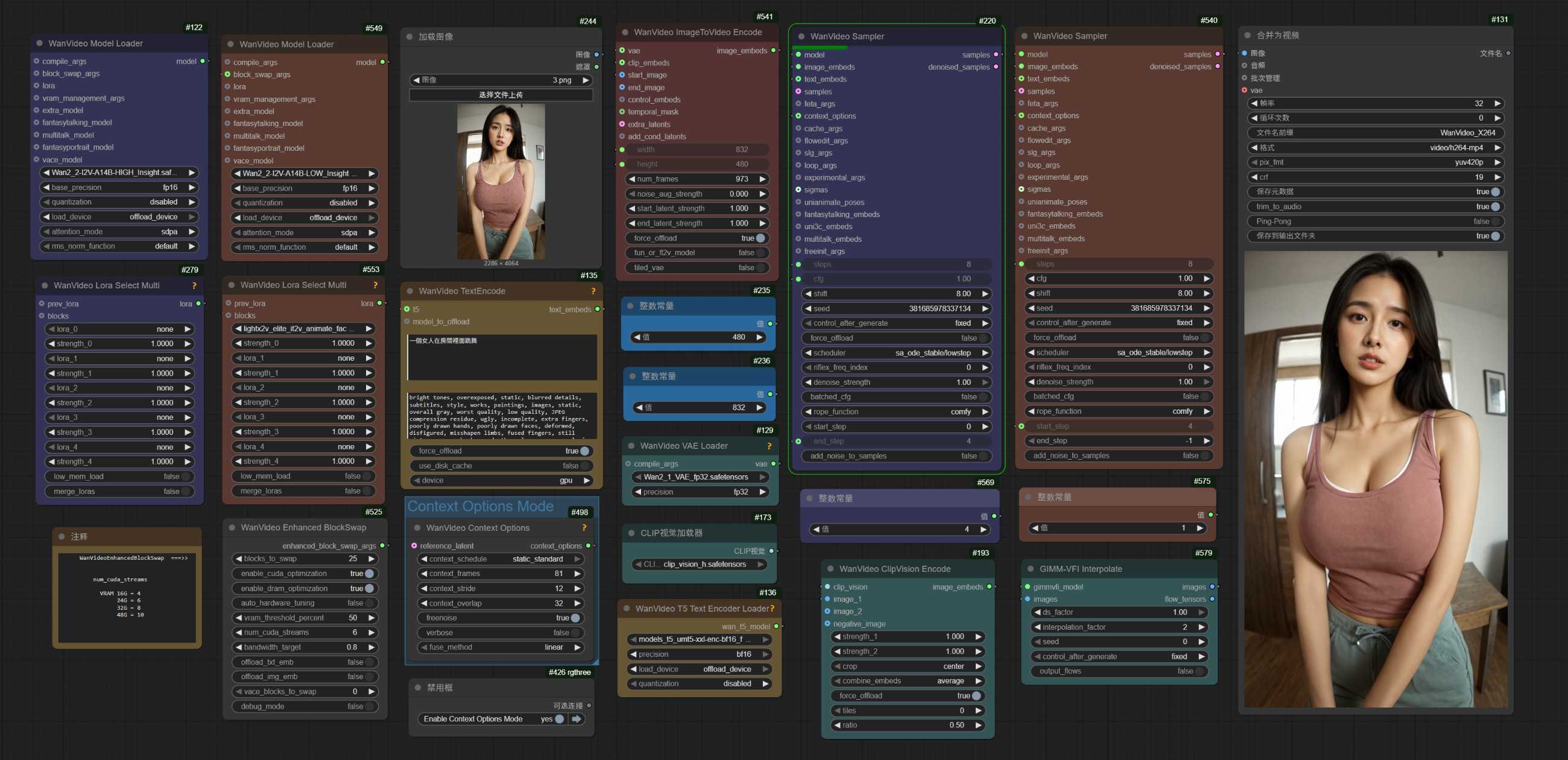Click help icon on WanVideo Context Options

coord(584,528)
